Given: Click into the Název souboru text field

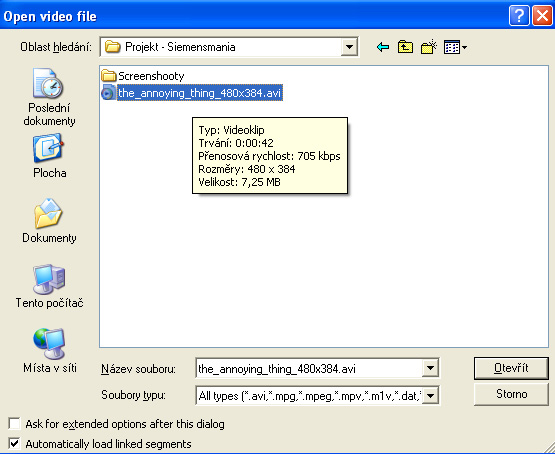Looking at the screenshot, I should pyautogui.click(x=309, y=368).
